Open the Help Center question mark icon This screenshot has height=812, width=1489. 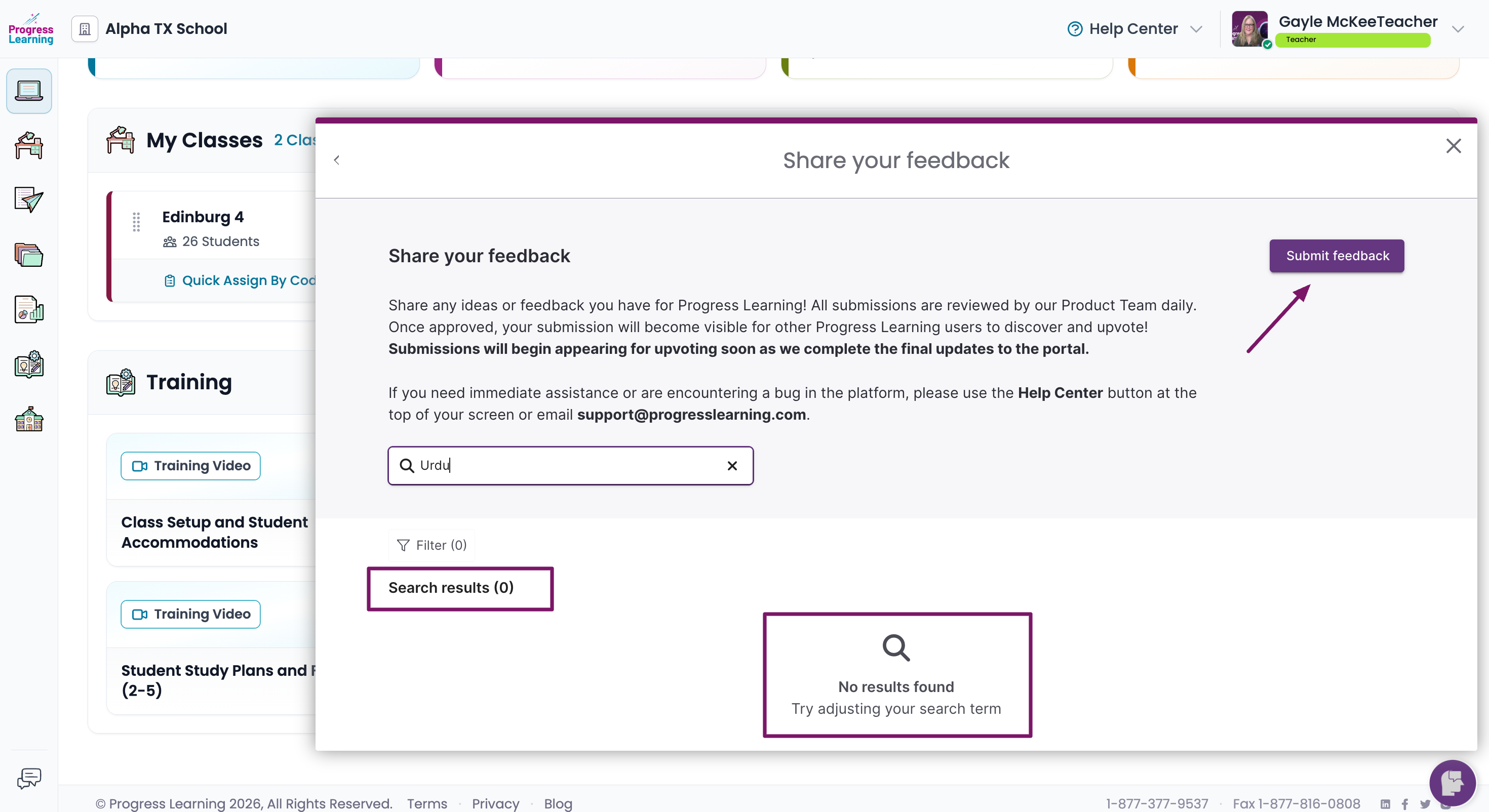click(1075, 29)
